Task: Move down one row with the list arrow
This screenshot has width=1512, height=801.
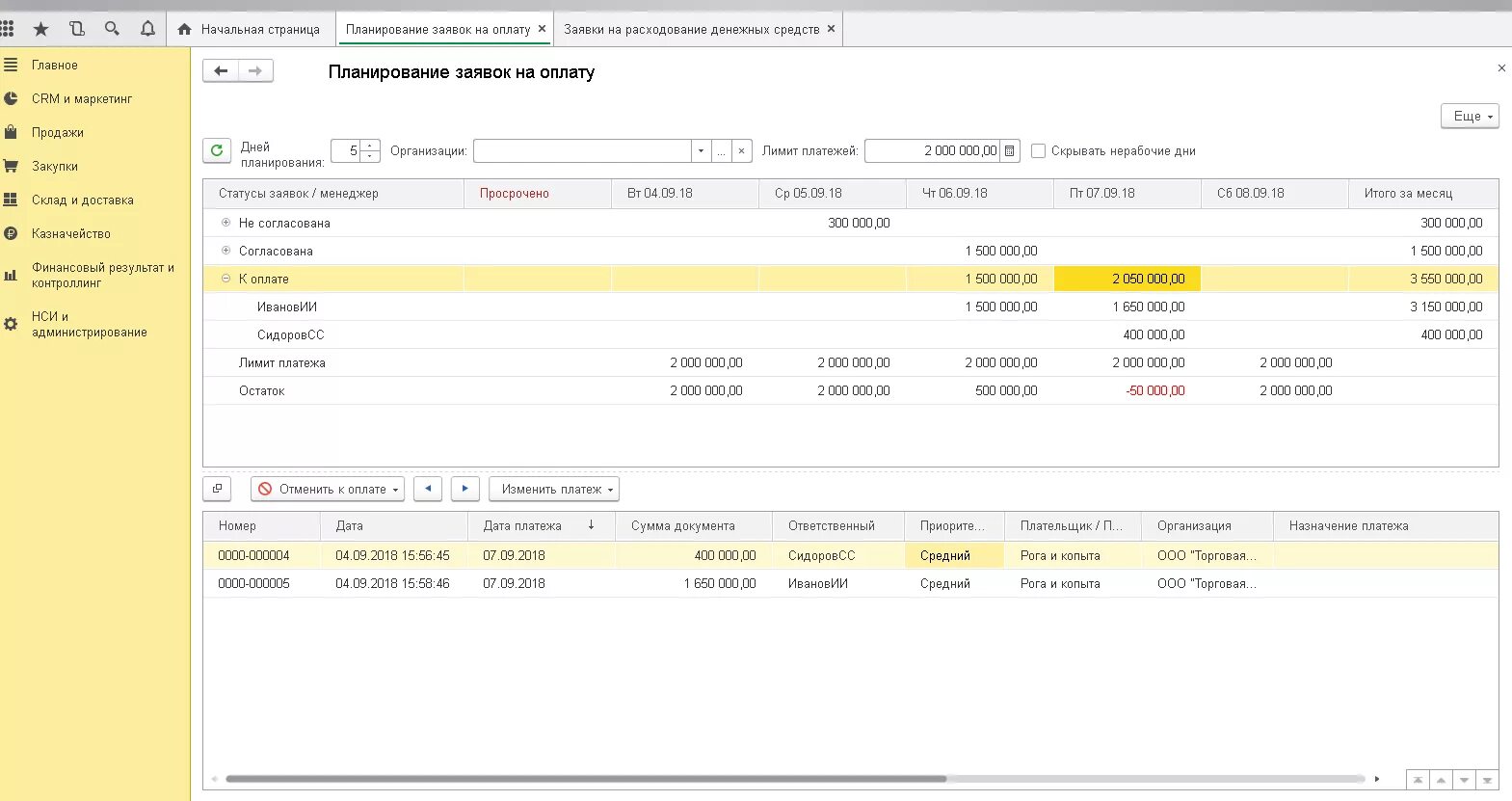Action: [x=1464, y=780]
